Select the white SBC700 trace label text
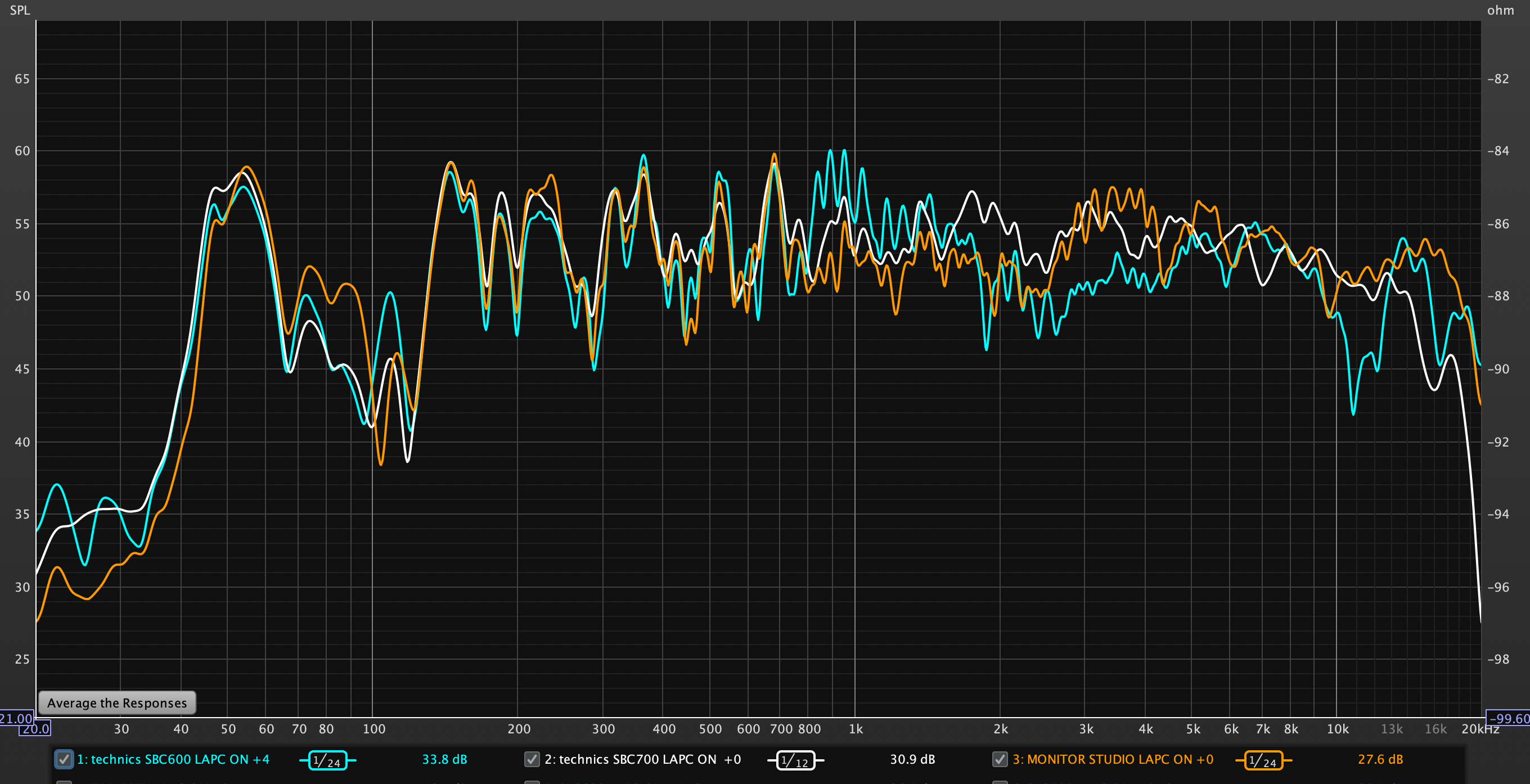 pos(642,759)
